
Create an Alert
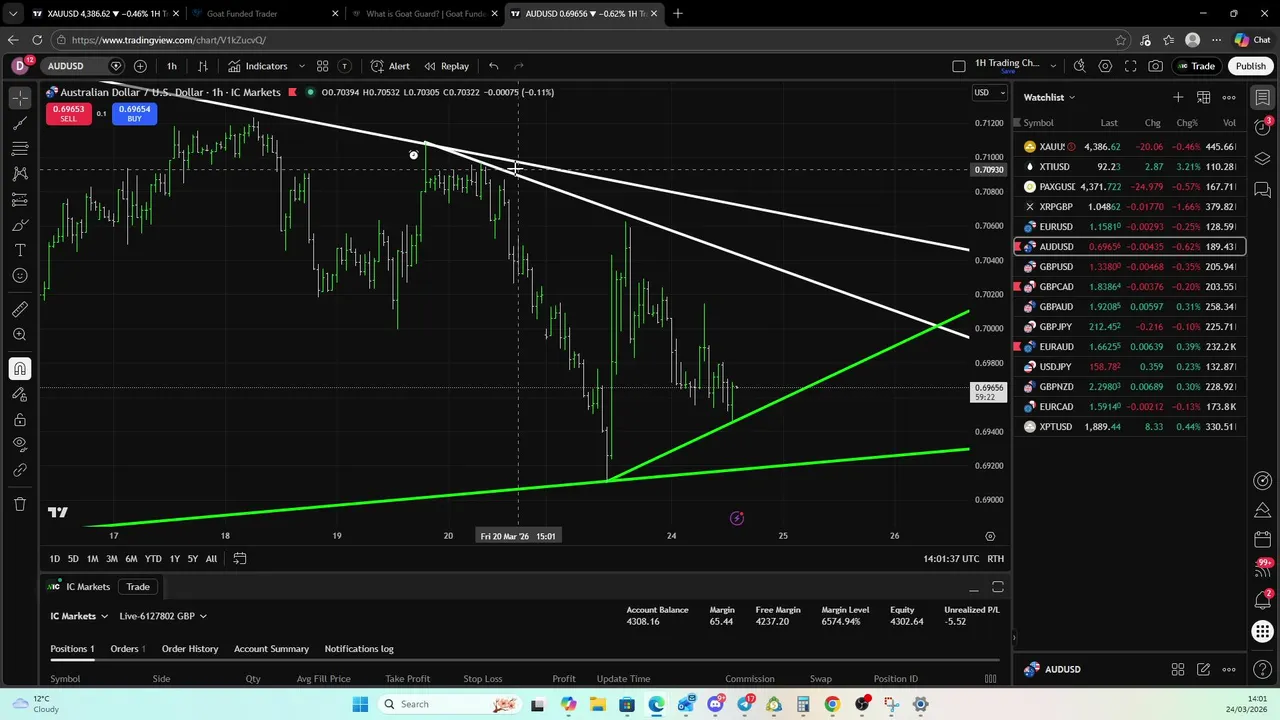click(390, 66)
